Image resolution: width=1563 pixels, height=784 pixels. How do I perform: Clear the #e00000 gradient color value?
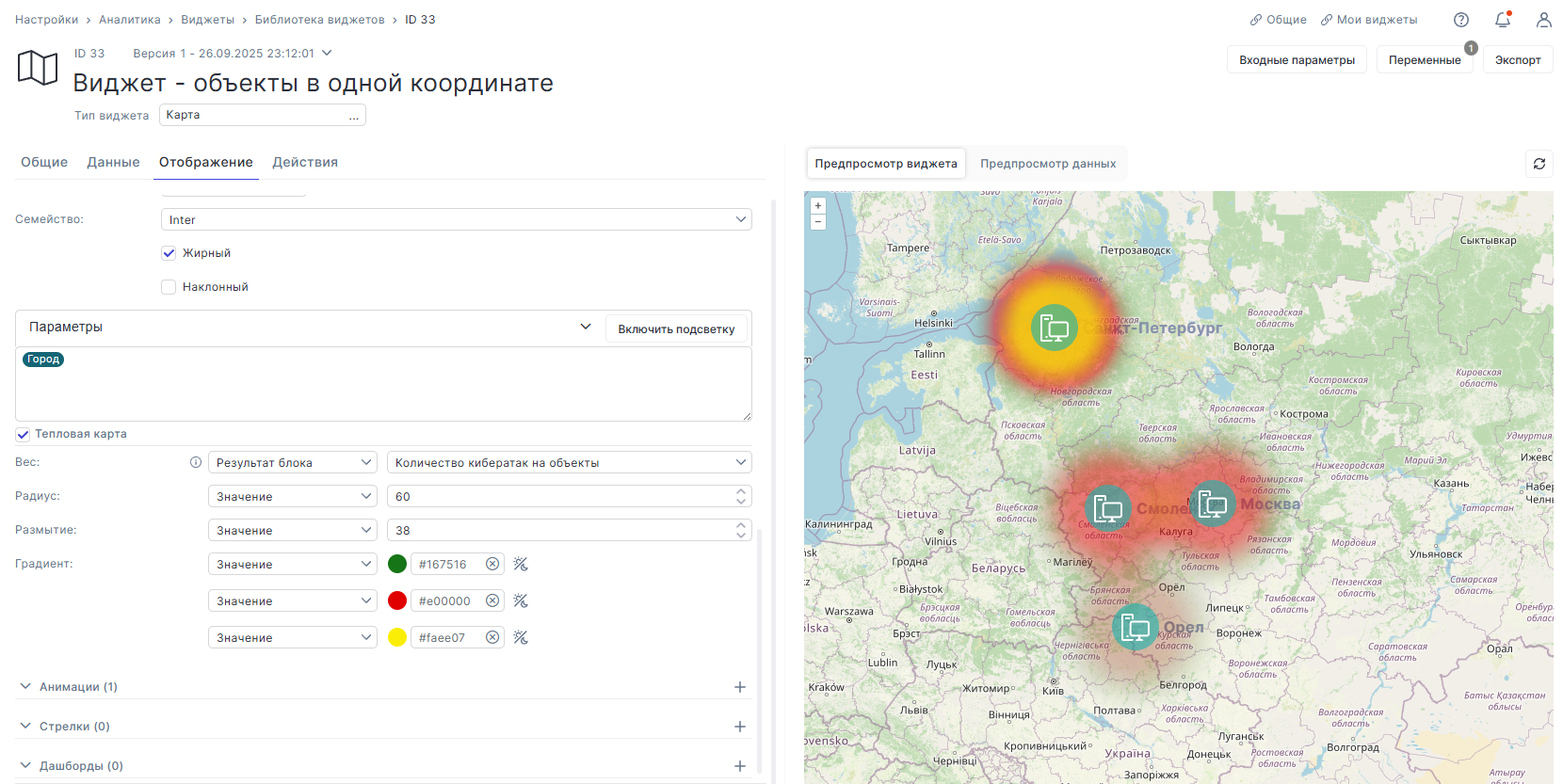click(492, 600)
